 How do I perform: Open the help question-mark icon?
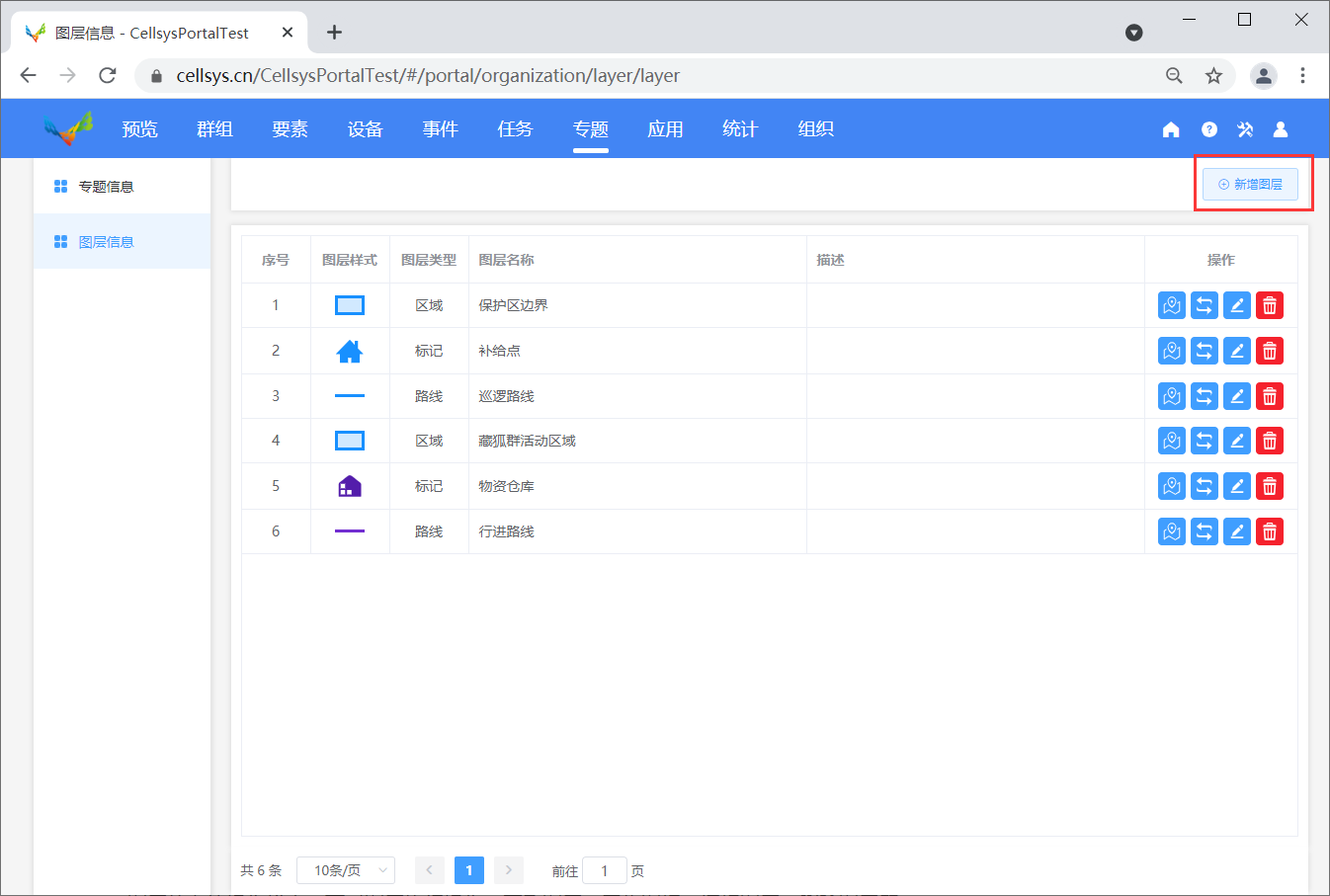click(x=1209, y=129)
